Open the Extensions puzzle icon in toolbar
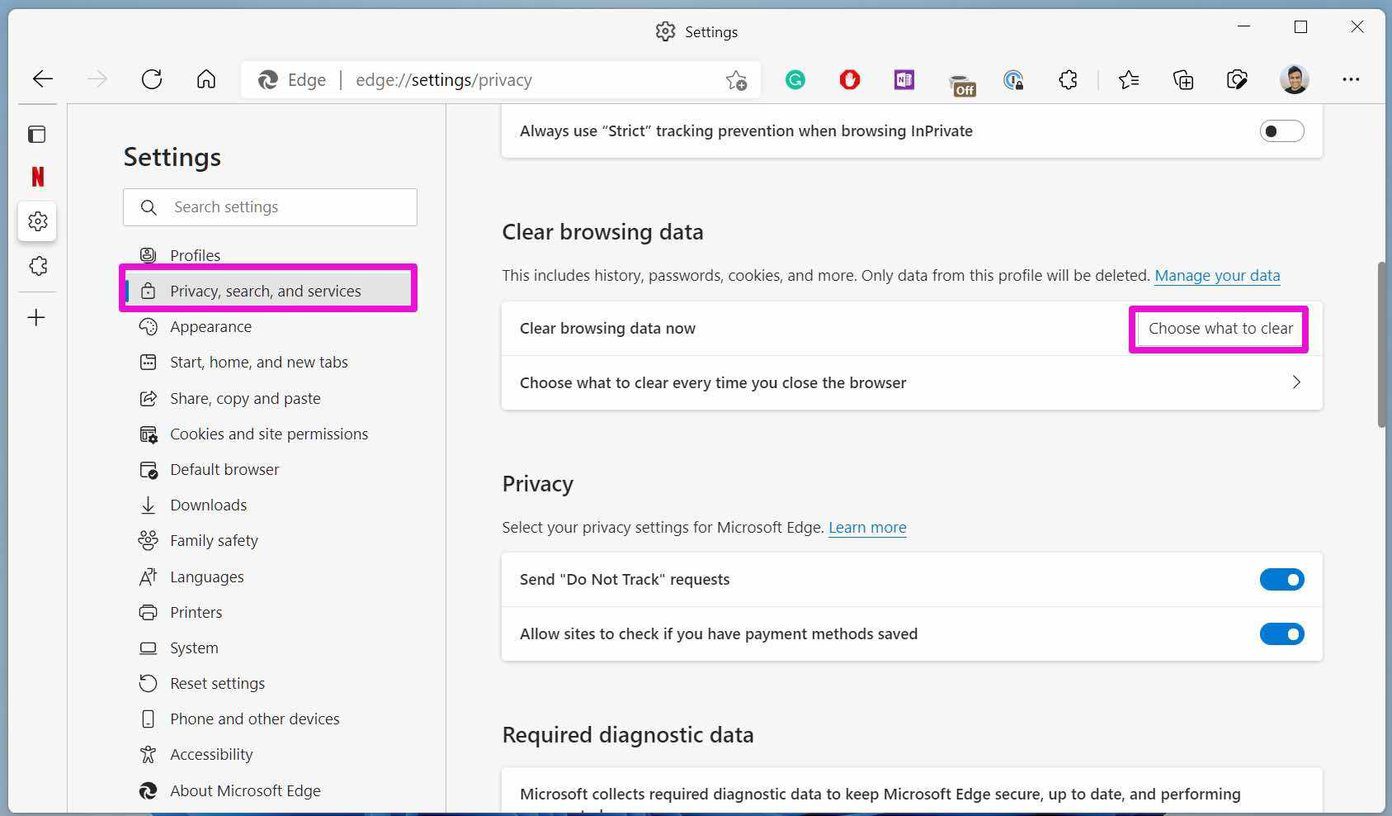The width and height of the screenshot is (1392, 816). 1068,80
